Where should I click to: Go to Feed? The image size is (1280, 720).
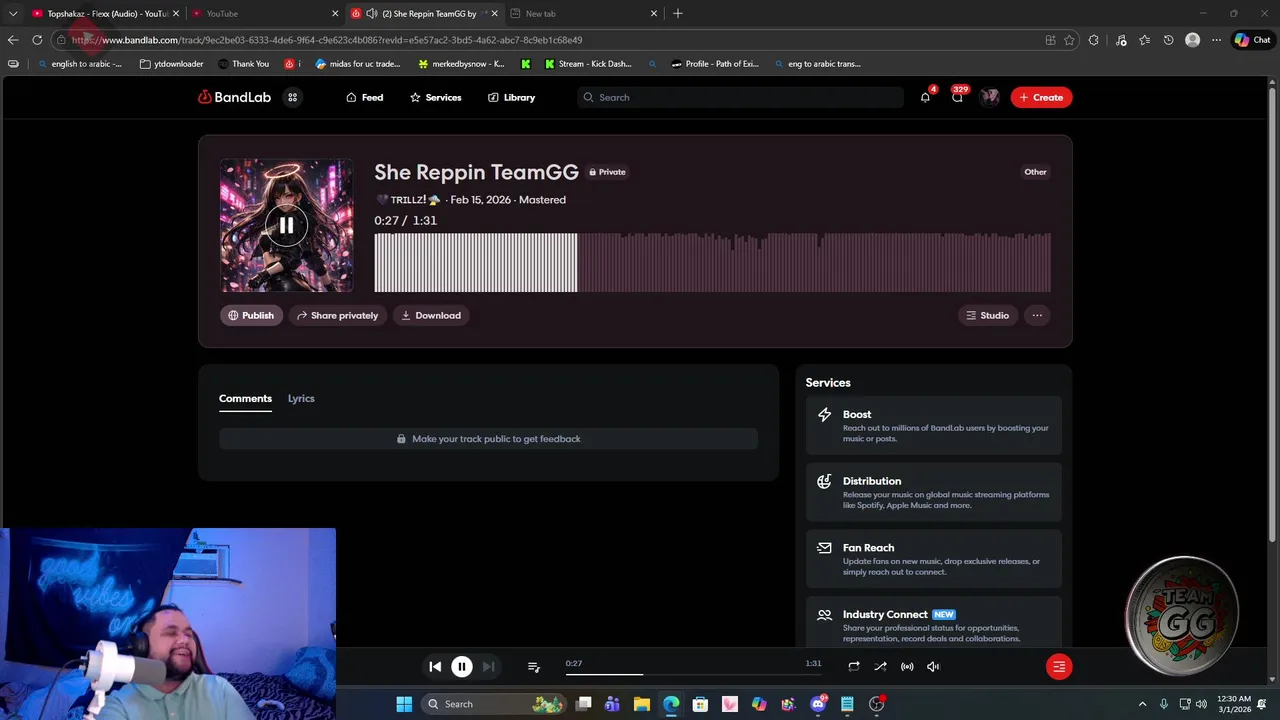click(364, 97)
